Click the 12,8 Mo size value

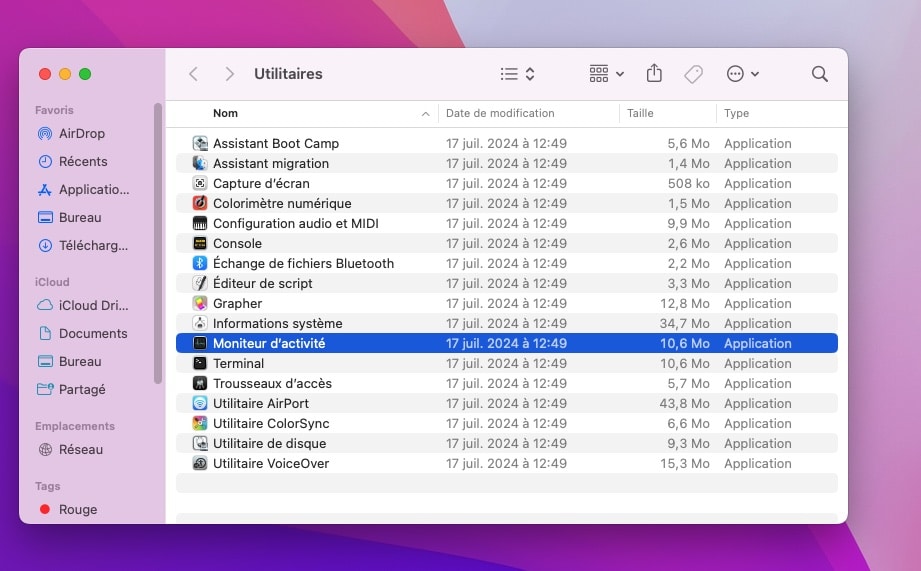pos(685,303)
